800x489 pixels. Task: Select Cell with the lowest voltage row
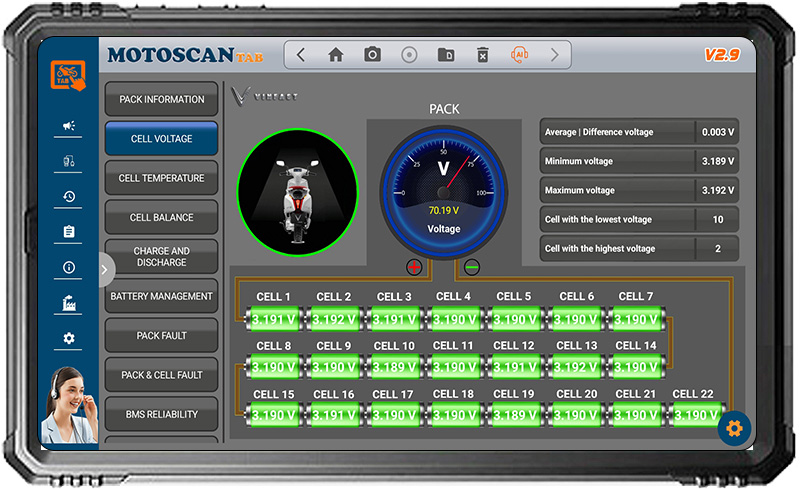(x=639, y=219)
